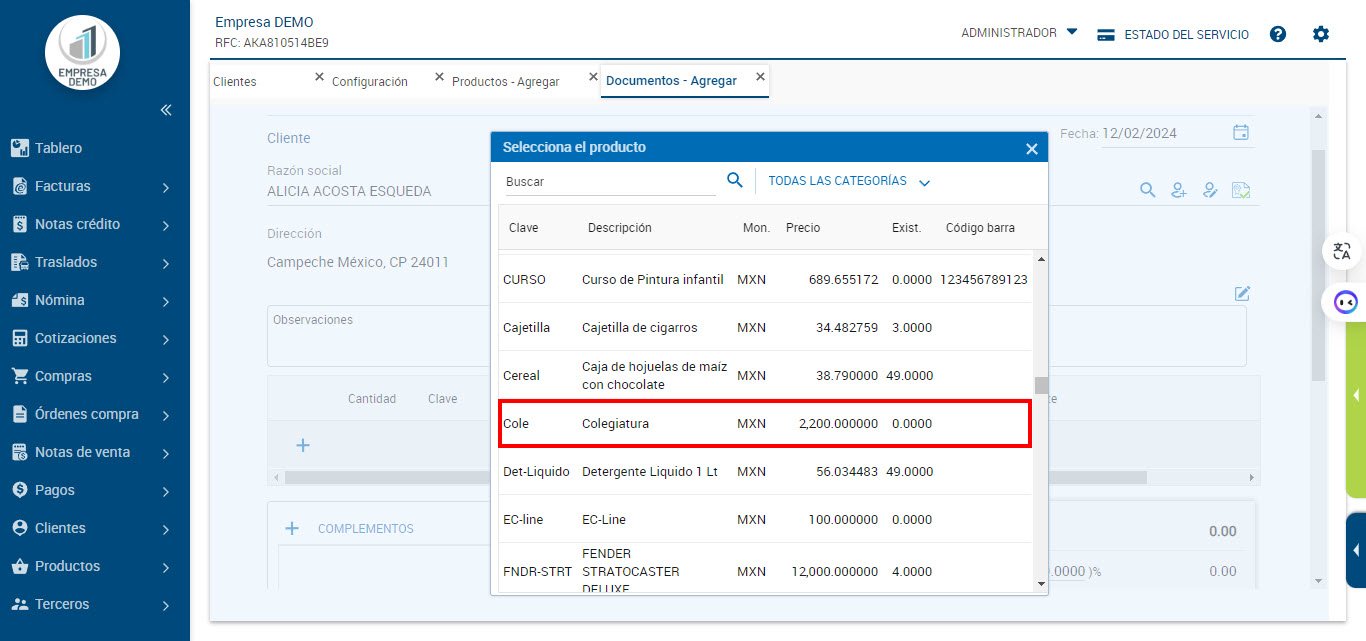Viewport: 1366px width, 641px height.
Task: Expand the Nómina submenu arrow
Action: (x=166, y=301)
